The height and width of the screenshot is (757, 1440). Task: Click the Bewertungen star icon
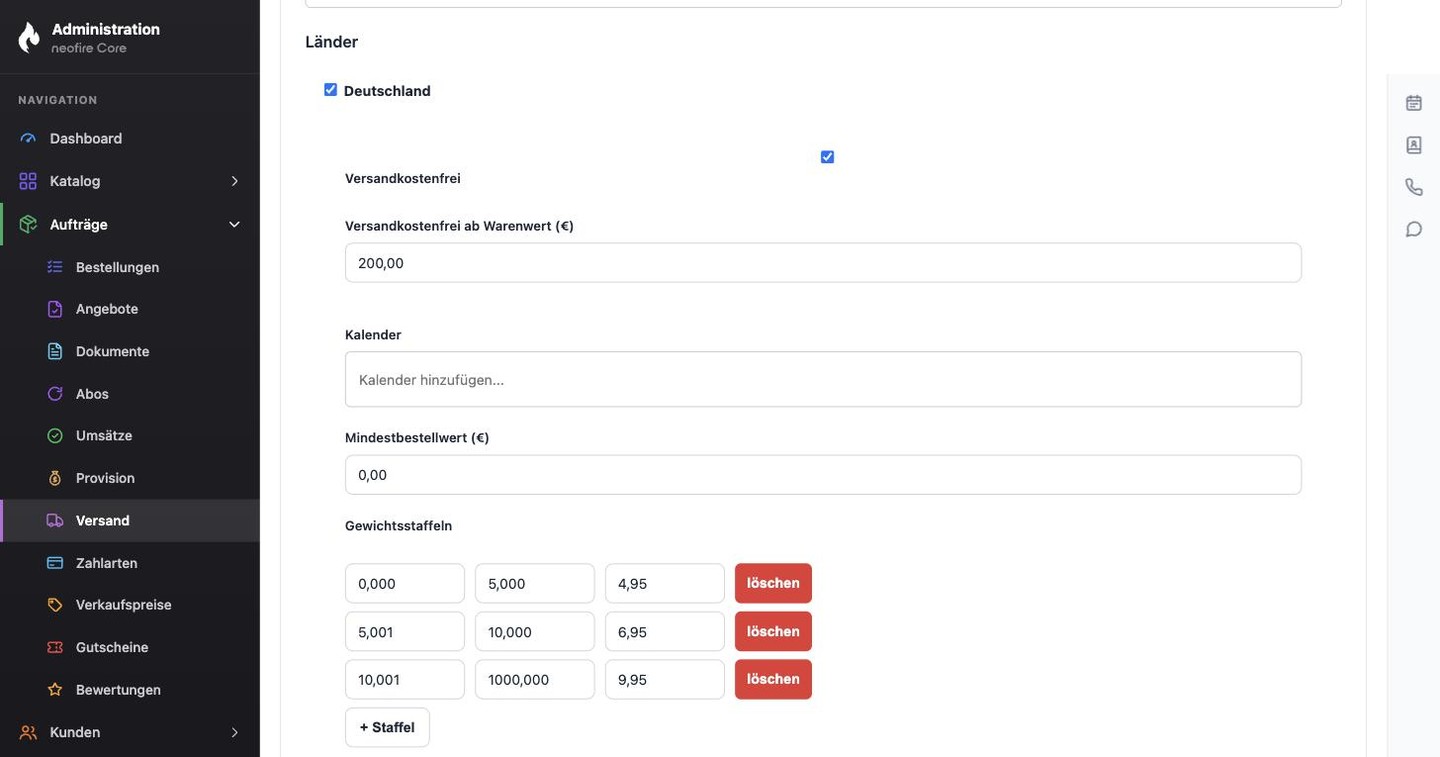55,690
